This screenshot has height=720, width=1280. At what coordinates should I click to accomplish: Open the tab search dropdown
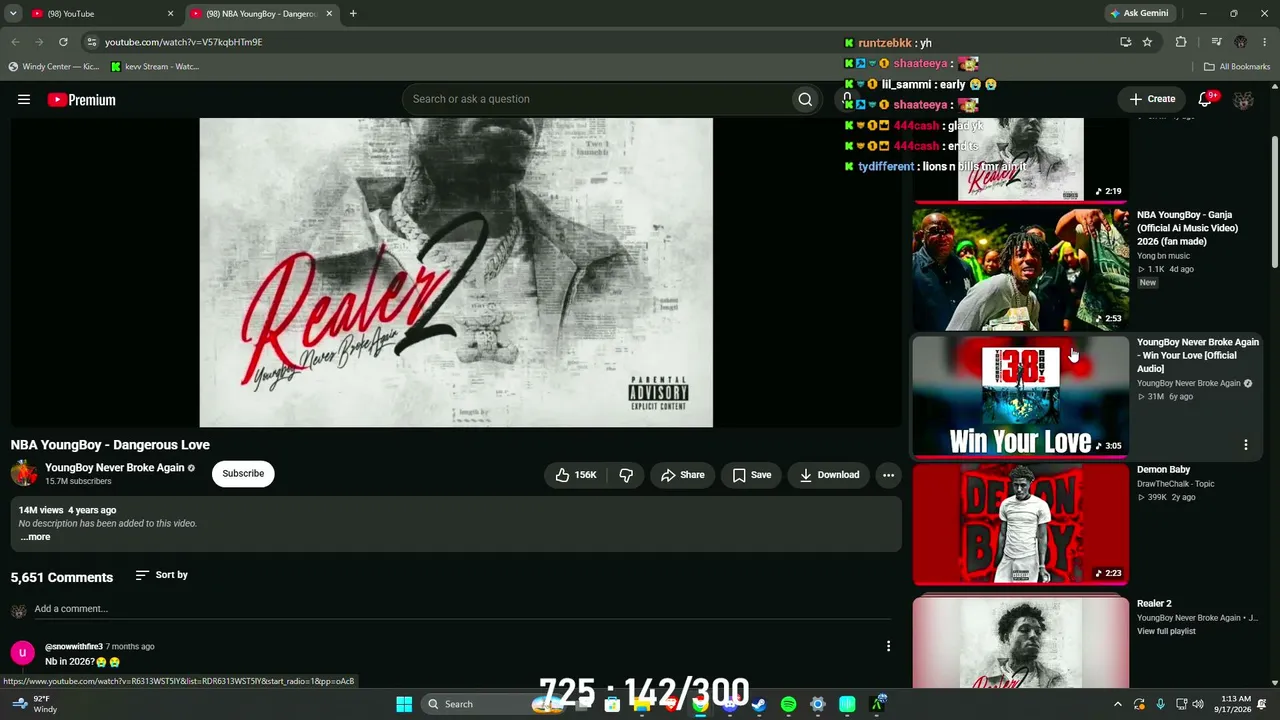click(13, 14)
